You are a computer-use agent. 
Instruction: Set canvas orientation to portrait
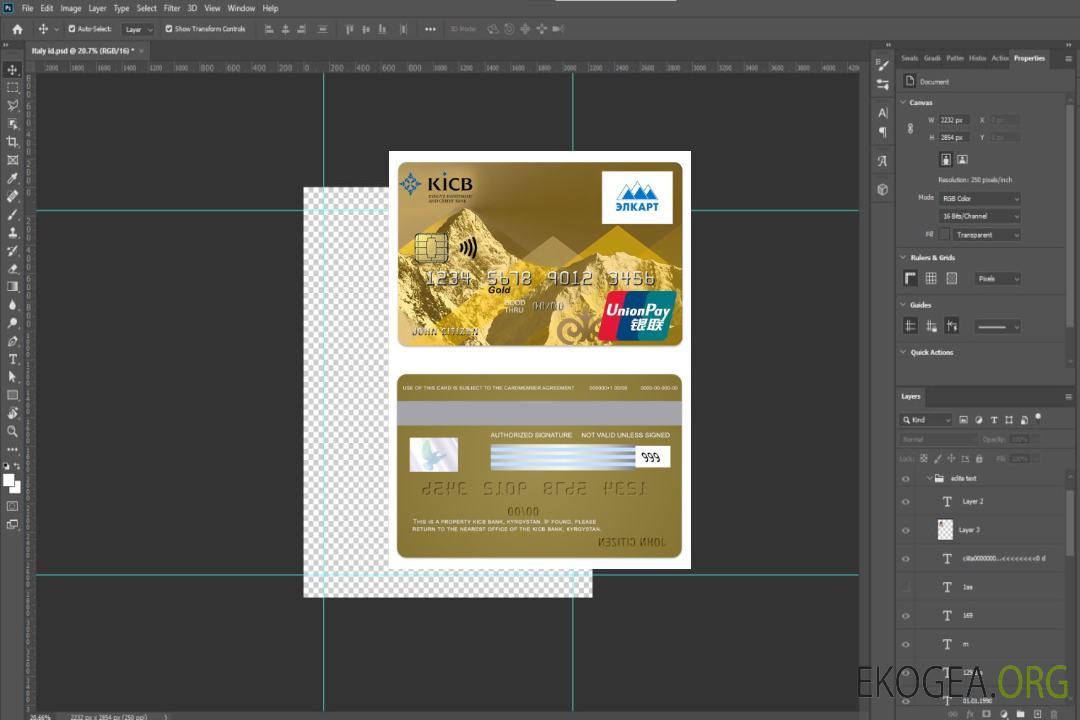(x=946, y=160)
